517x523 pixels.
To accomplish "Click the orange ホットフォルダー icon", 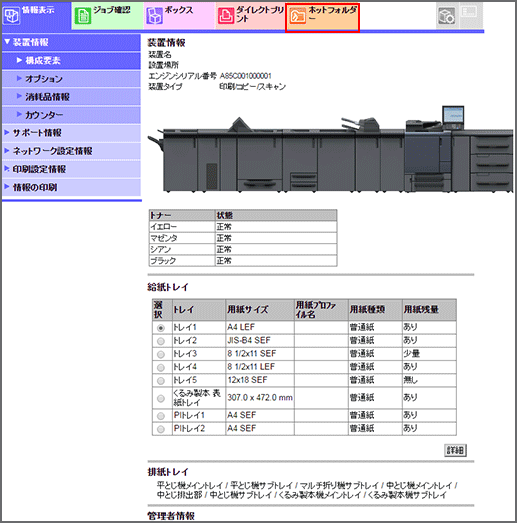I will pos(298,16).
